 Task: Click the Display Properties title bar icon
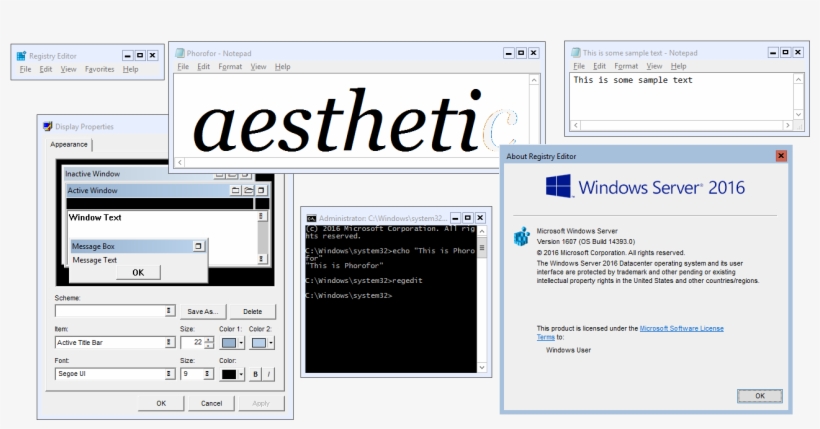[x=48, y=126]
